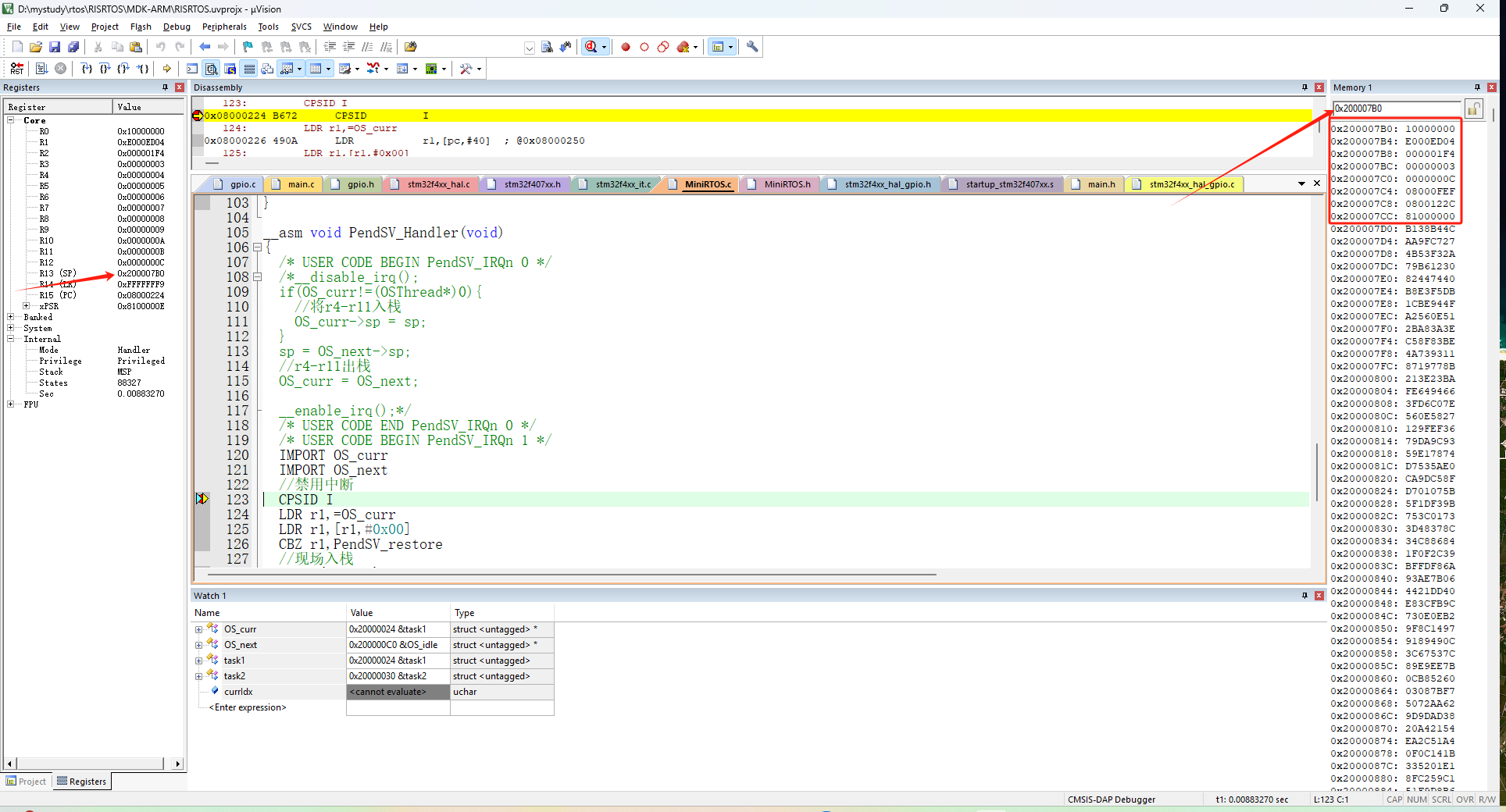Click the Run (F5) debug icon
The width and height of the screenshot is (1506, 812).
(x=41, y=69)
